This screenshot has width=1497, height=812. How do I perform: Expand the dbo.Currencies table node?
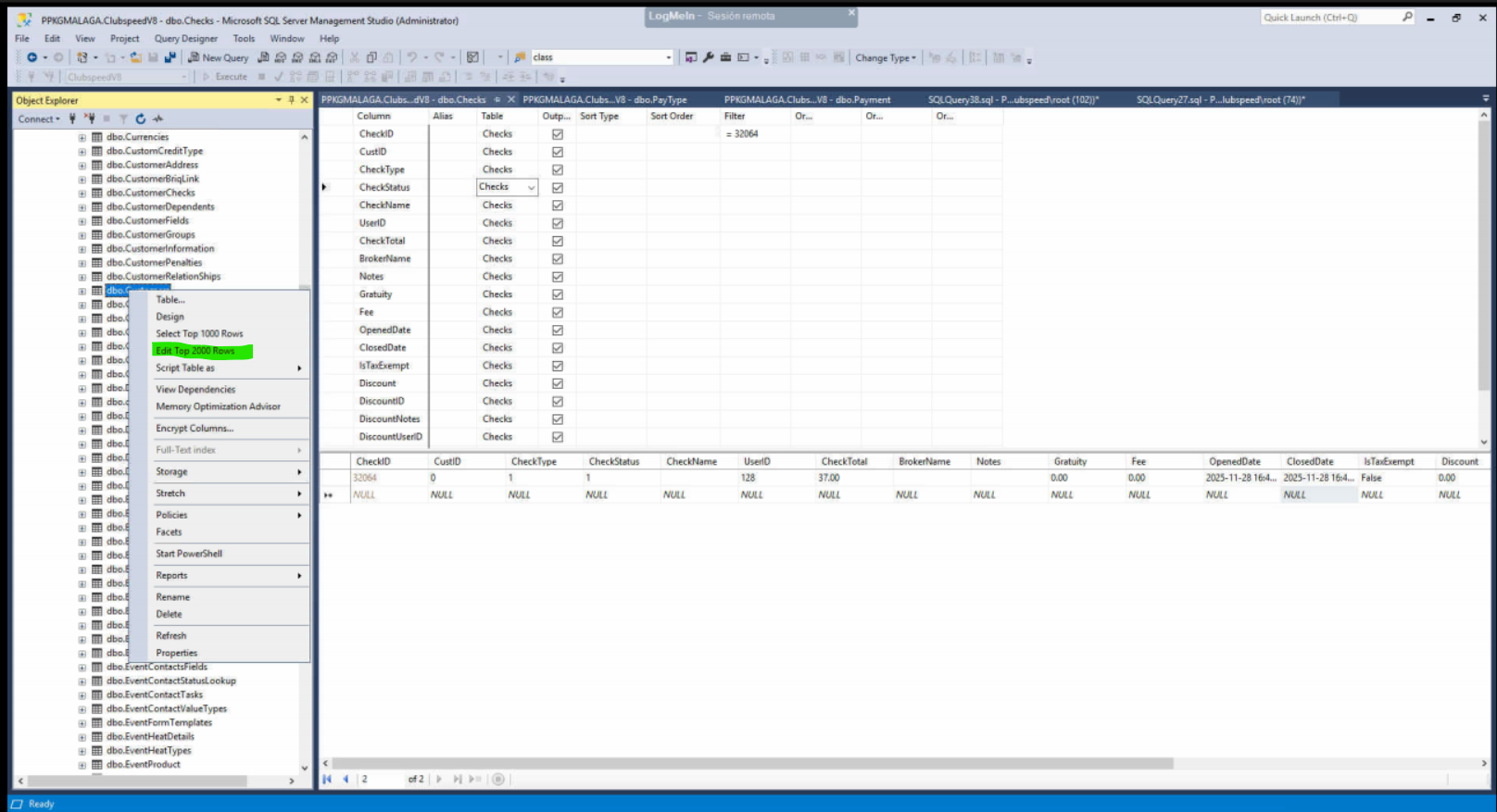tap(82, 137)
